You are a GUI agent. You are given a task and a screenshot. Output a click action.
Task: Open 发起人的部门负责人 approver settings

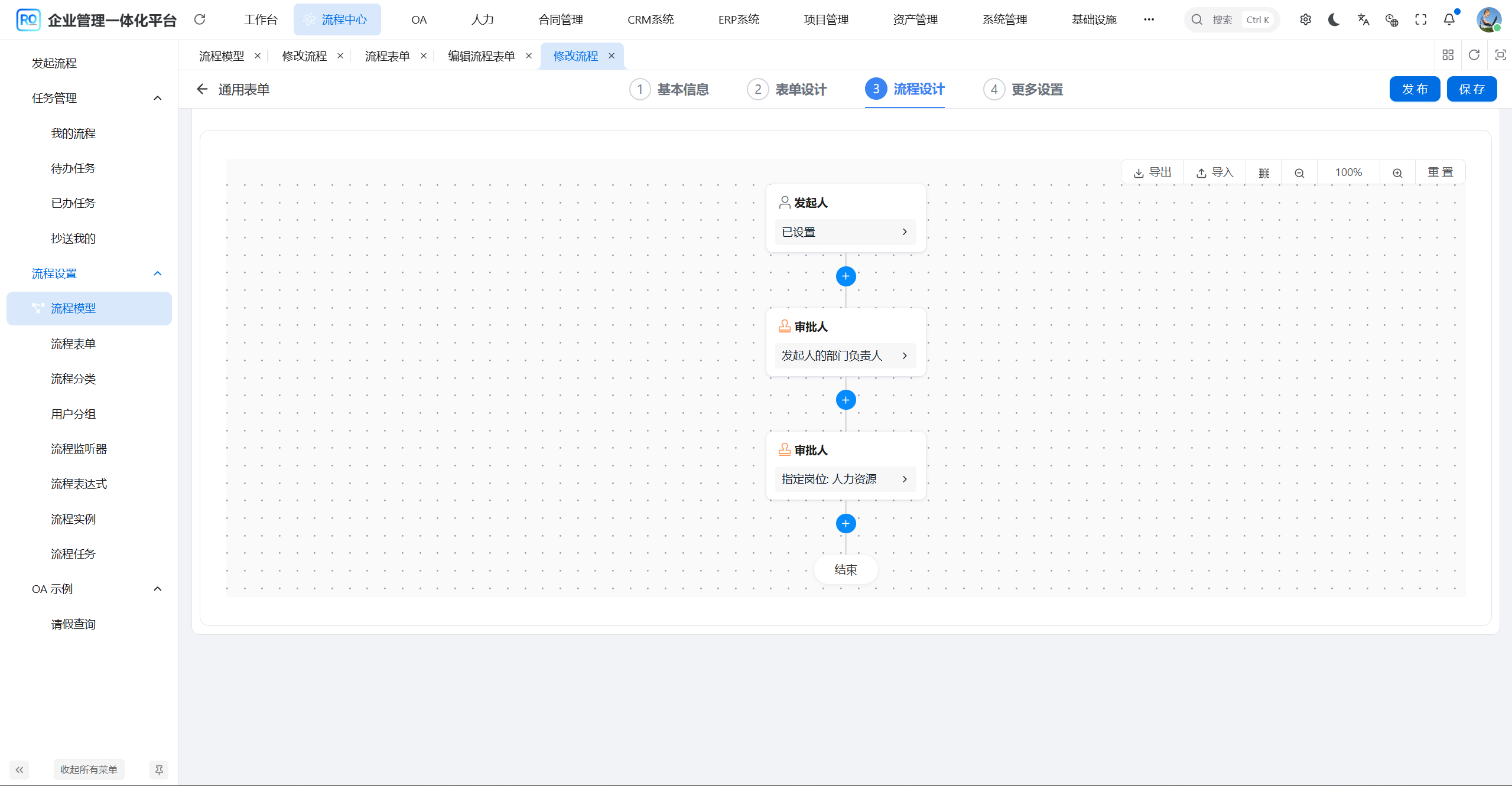[845, 356]
